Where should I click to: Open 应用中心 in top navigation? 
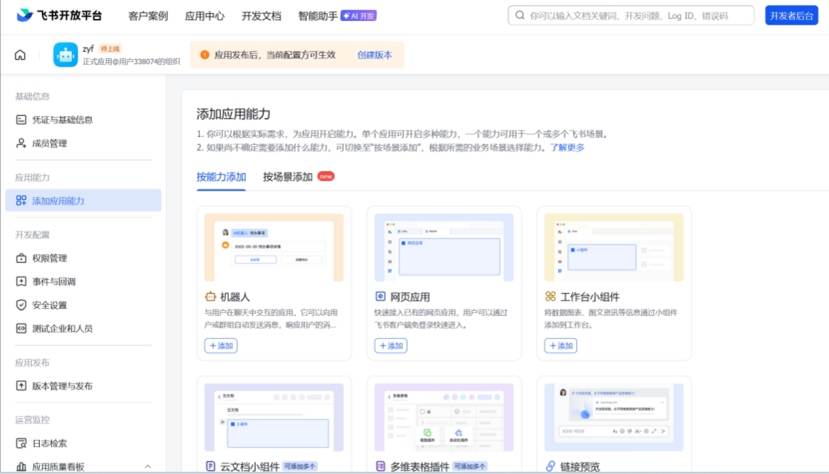tap(205, 16)
